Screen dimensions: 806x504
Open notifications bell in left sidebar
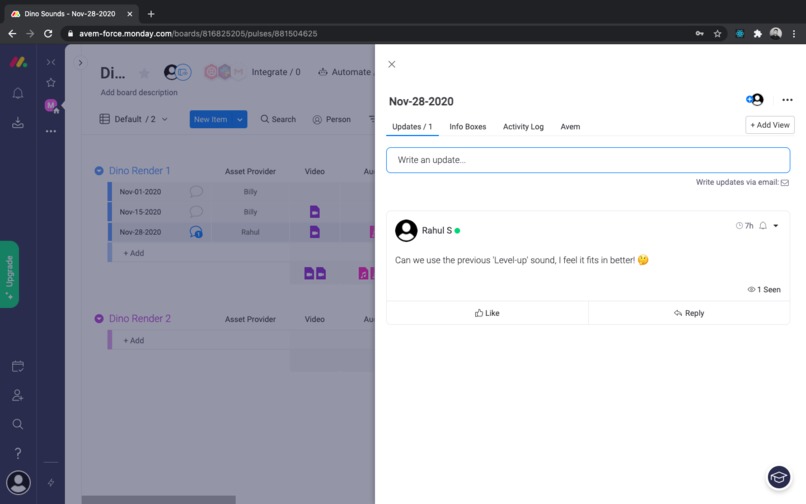point(18,93)
